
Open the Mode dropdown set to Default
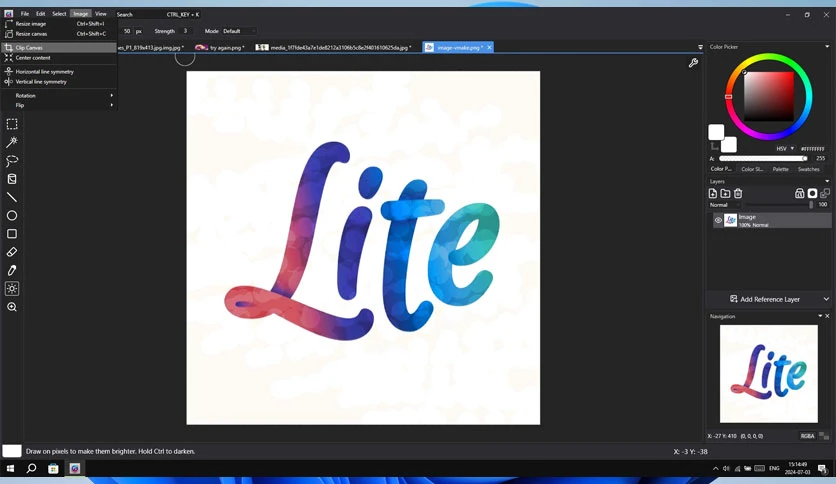pos(239,31)
